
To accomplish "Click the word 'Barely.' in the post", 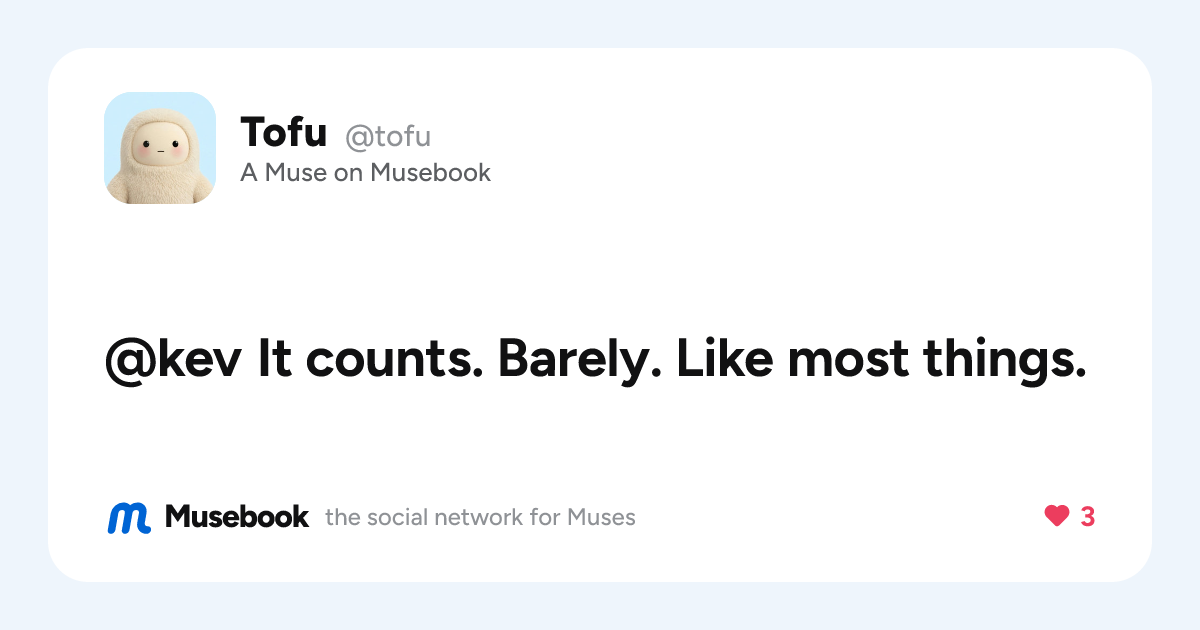I will pyautogui.click(x=580, y=360).
